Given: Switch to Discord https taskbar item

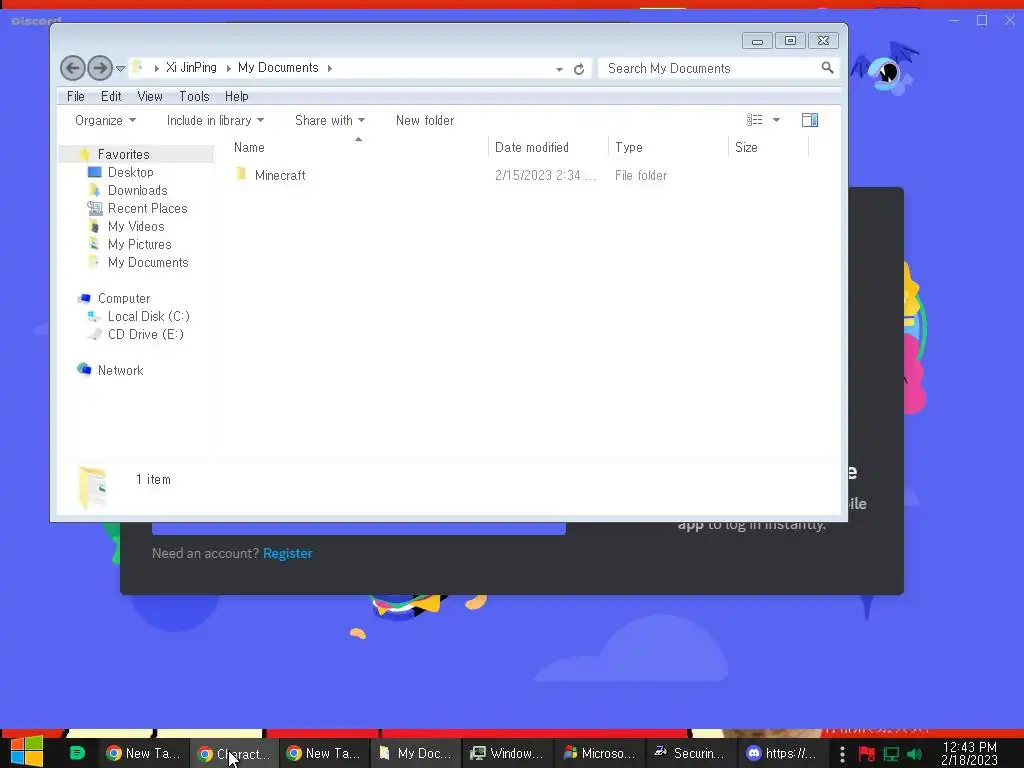Looking at the screenshot, I should pyautogui.click(x=781, y=753).
